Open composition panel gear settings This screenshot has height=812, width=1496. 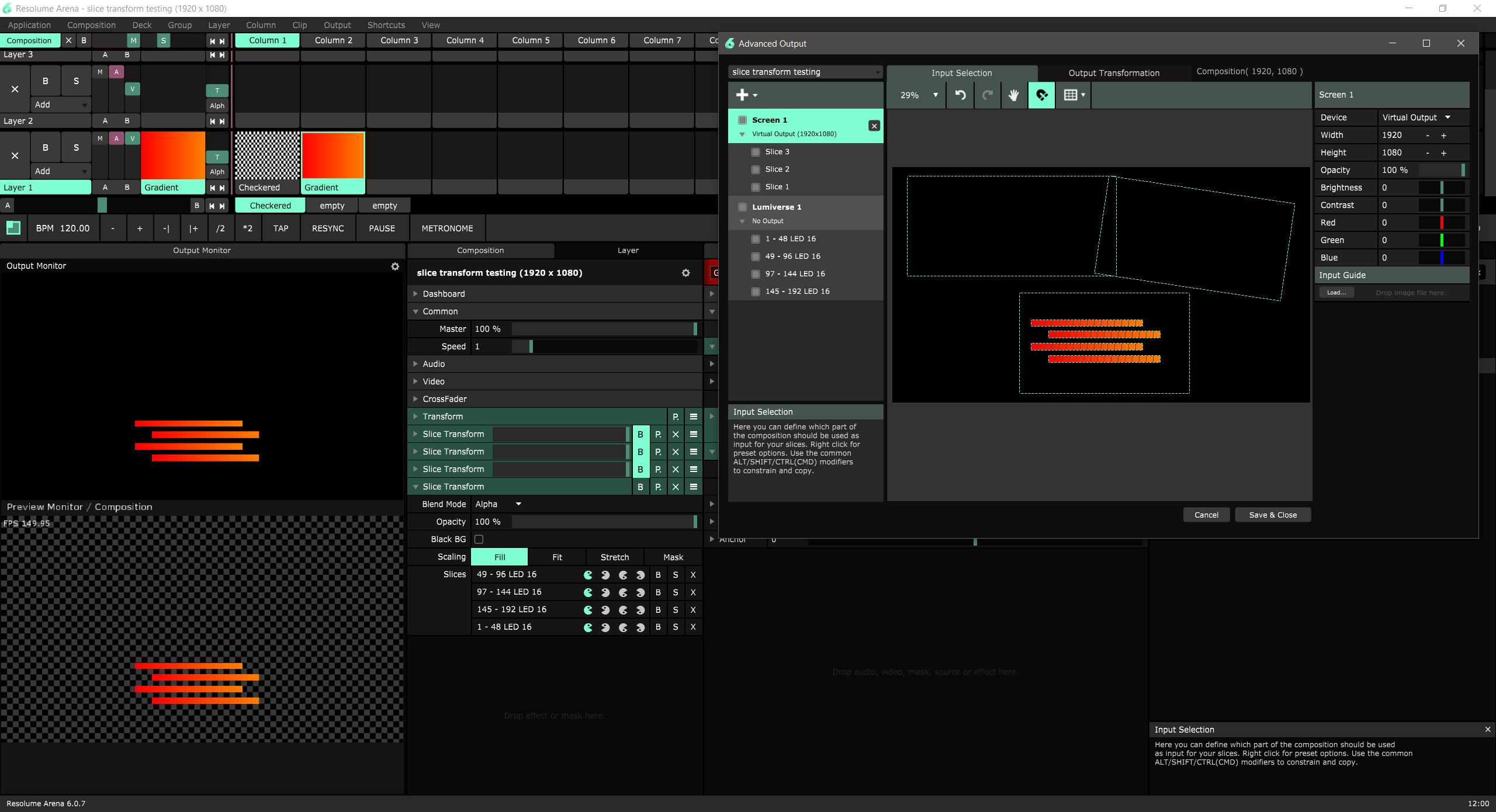[x=686, y=273]
